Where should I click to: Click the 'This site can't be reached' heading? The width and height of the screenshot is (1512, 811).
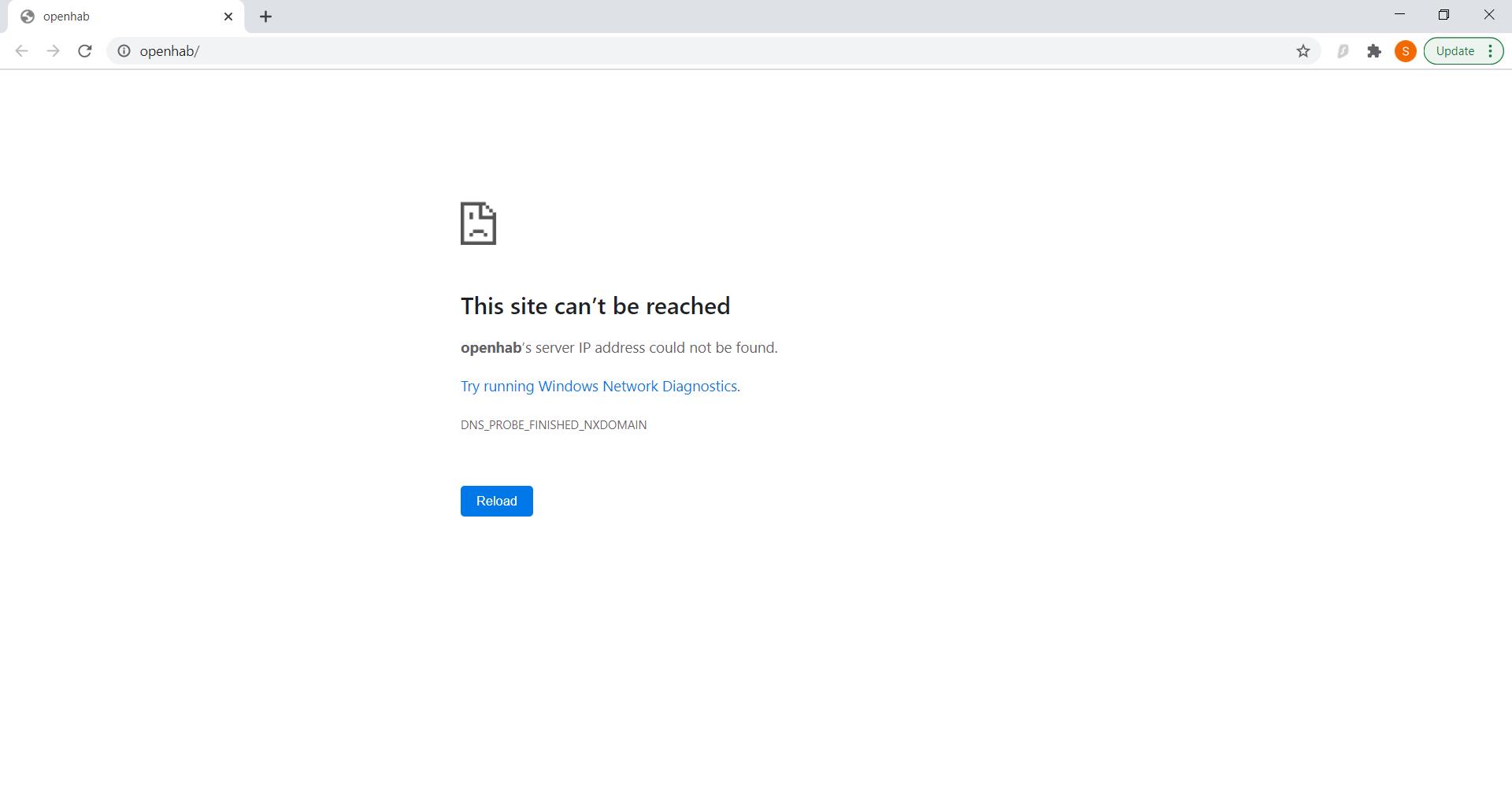pos(595,306)
